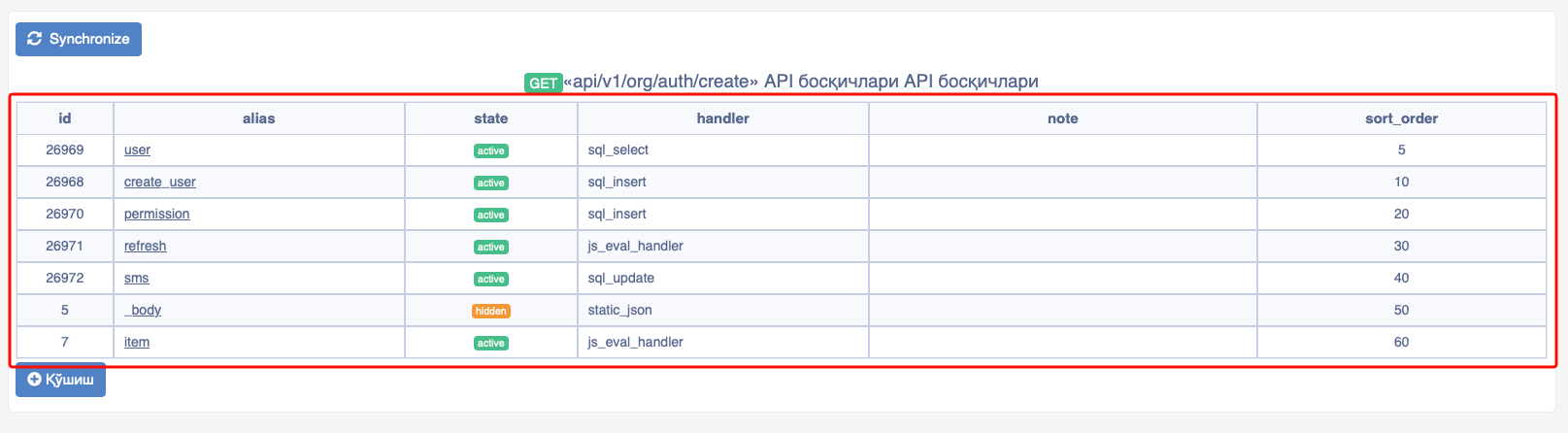Image resolution: width=1568 pixels, height=433 pixels.
Task: Click the active badge in permission row
Action: coord(491,215)
